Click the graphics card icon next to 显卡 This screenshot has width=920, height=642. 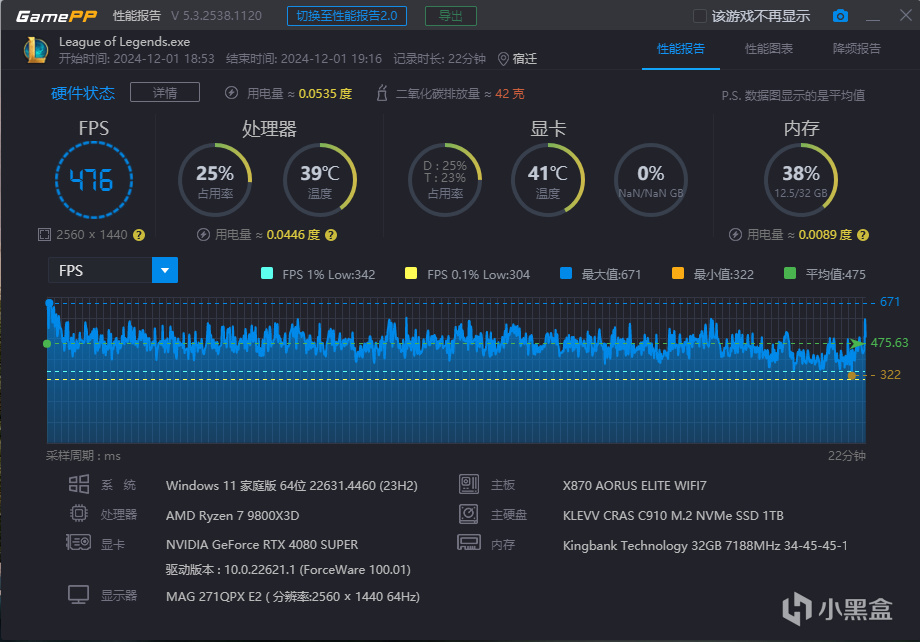(x=78, y=542)
